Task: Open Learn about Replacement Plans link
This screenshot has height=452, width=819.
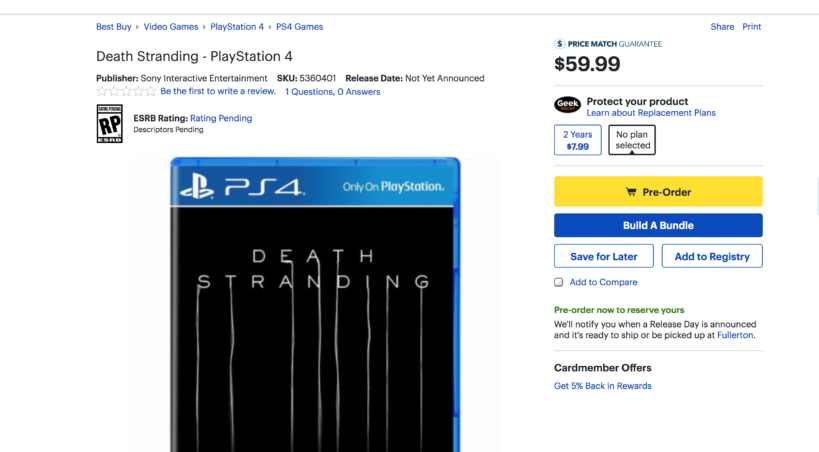Action: point(651,113)
